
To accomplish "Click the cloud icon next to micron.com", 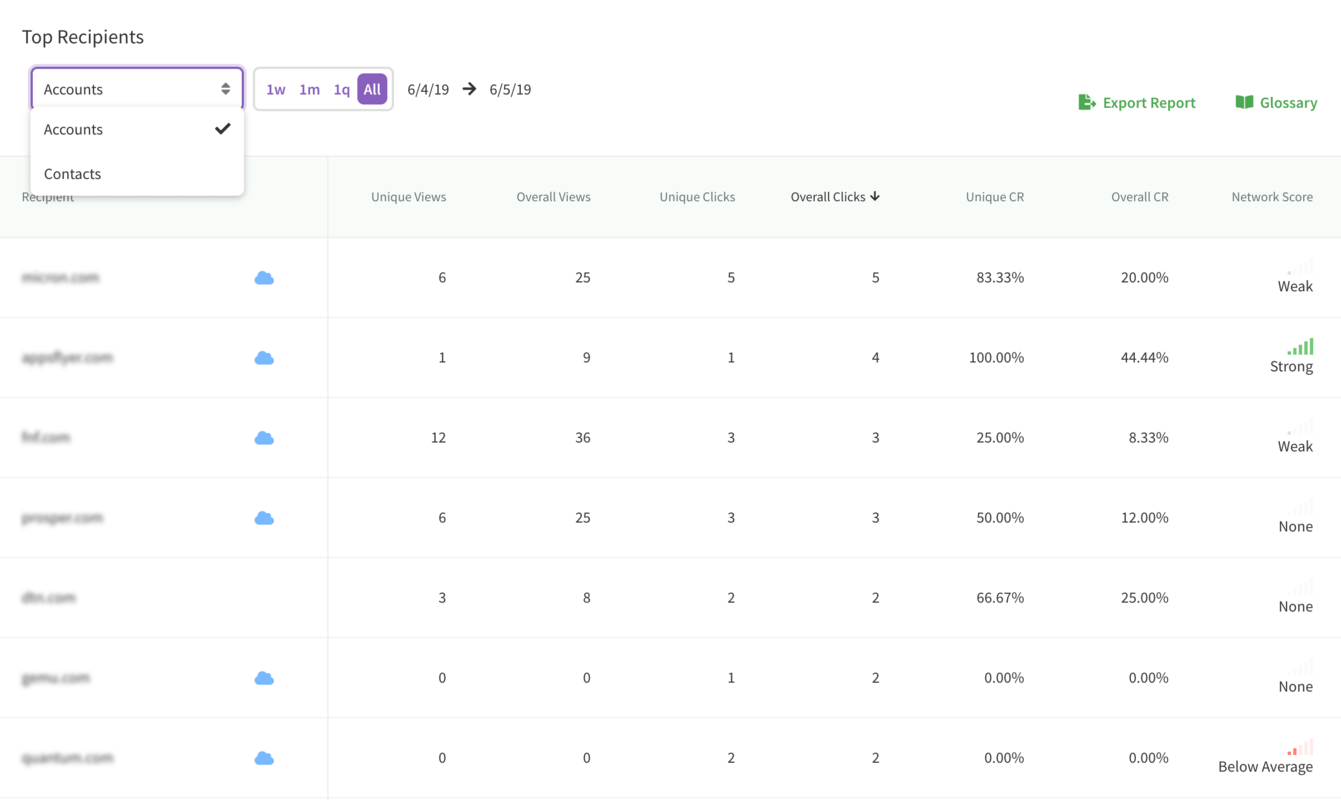I will tap(264, 277).
